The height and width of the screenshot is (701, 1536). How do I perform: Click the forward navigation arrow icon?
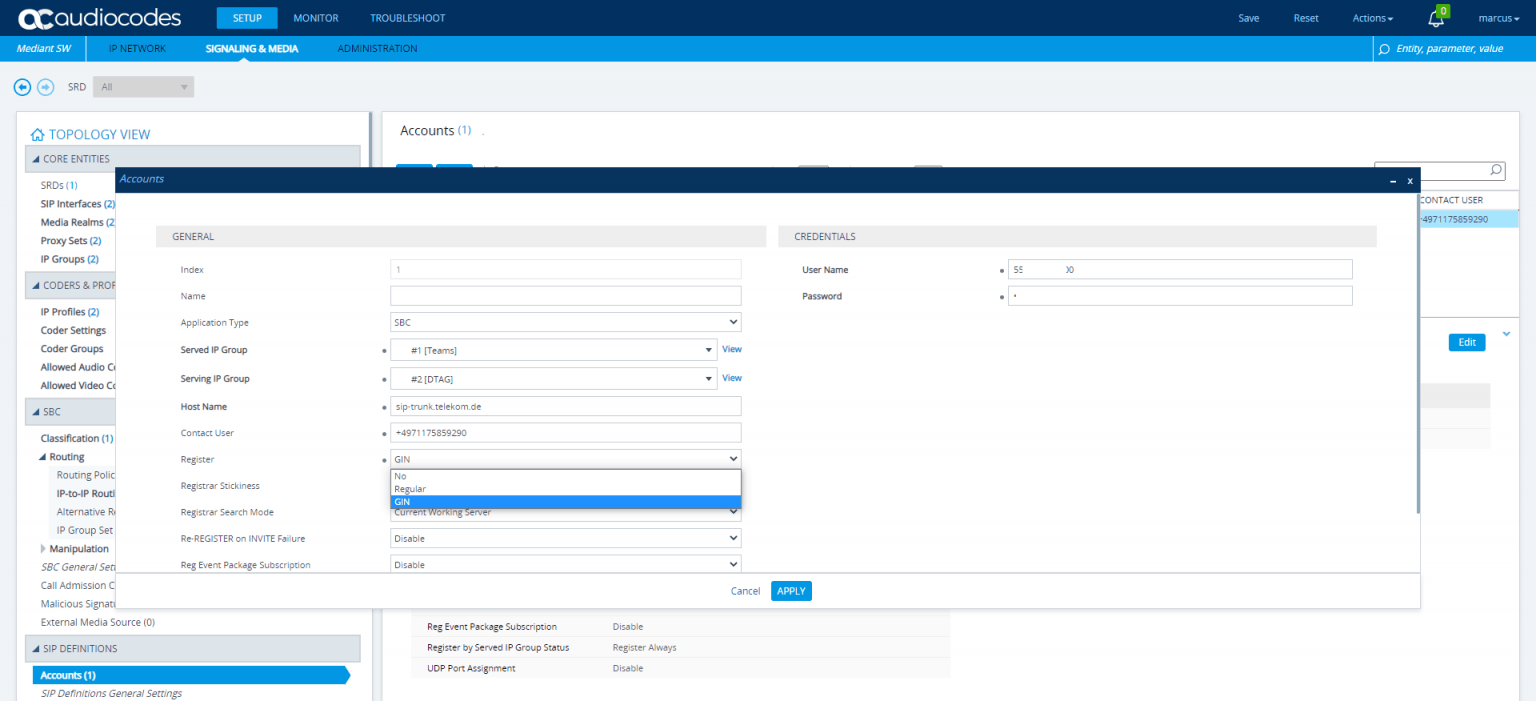pyautogui.click(x=45, y=87)
